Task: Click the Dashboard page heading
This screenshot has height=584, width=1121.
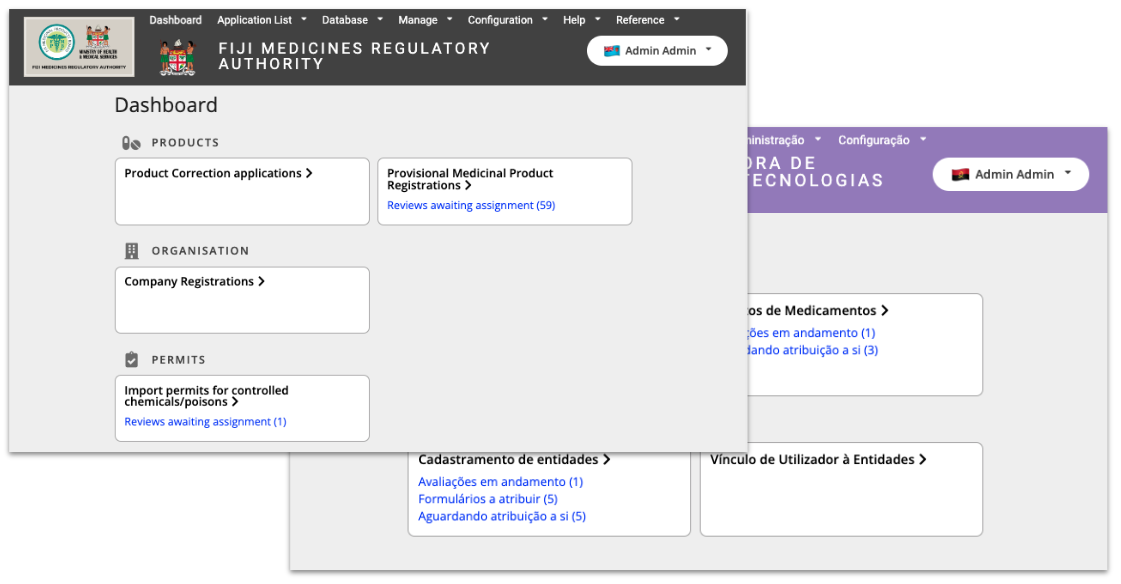Action: click(166, 105)
